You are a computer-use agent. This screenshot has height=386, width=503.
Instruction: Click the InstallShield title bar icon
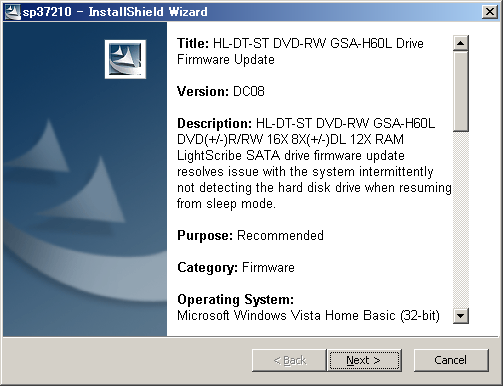[12, 12]
